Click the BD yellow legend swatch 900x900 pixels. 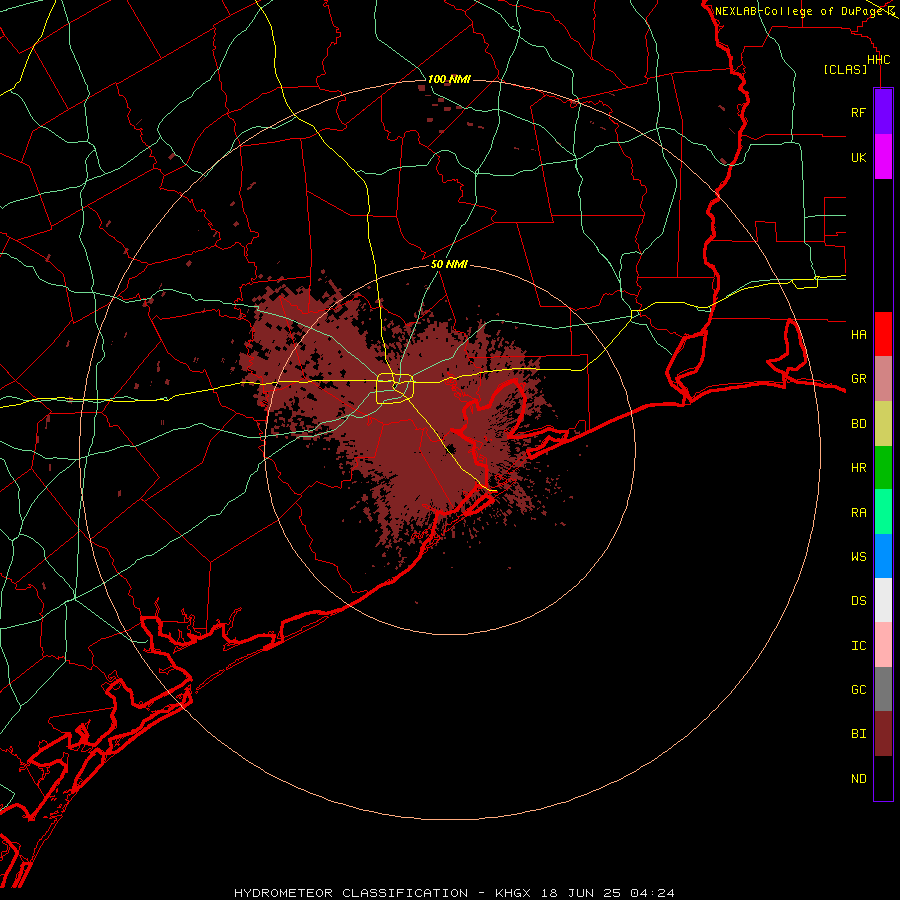883,424
